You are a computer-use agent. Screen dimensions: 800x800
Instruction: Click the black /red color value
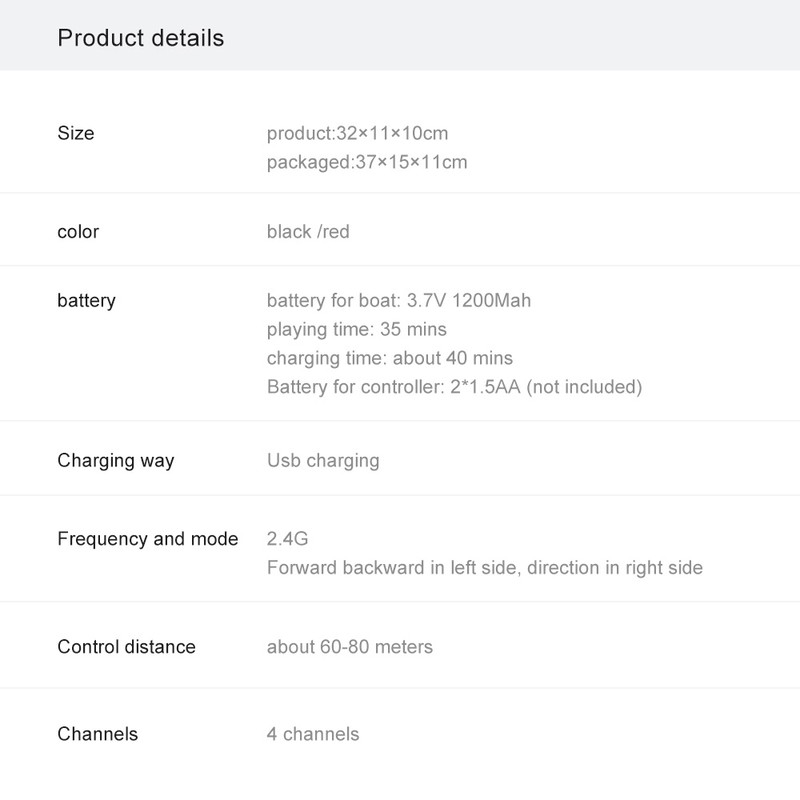[x=308, y=232]
